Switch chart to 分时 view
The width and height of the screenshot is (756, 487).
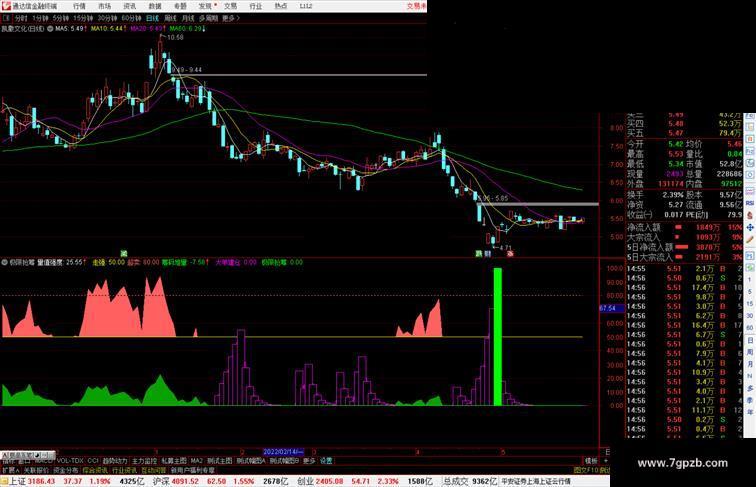click(x=21, y=18)
